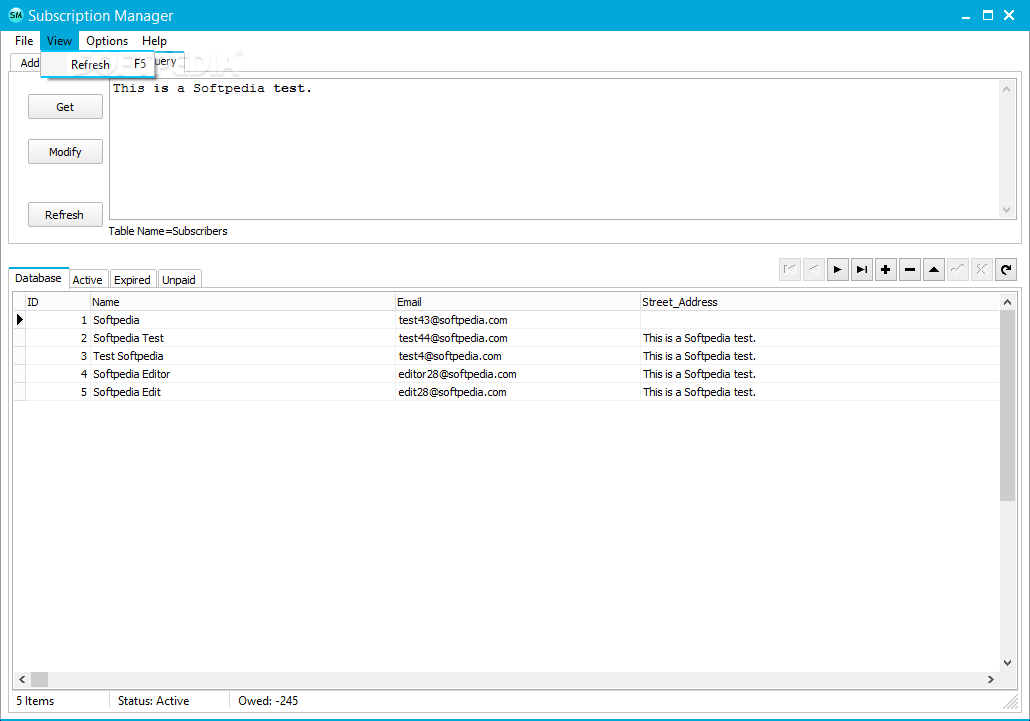The width and height of the screenshot is (1030, 721).
Task: Go to next record in navigator
Action: (x=838, y=269)
